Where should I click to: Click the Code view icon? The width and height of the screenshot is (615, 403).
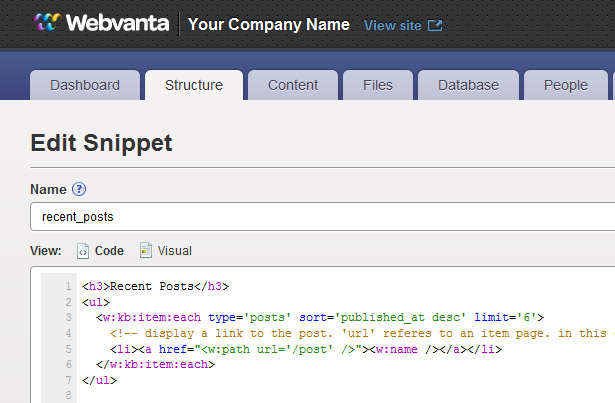click(82, 251)
